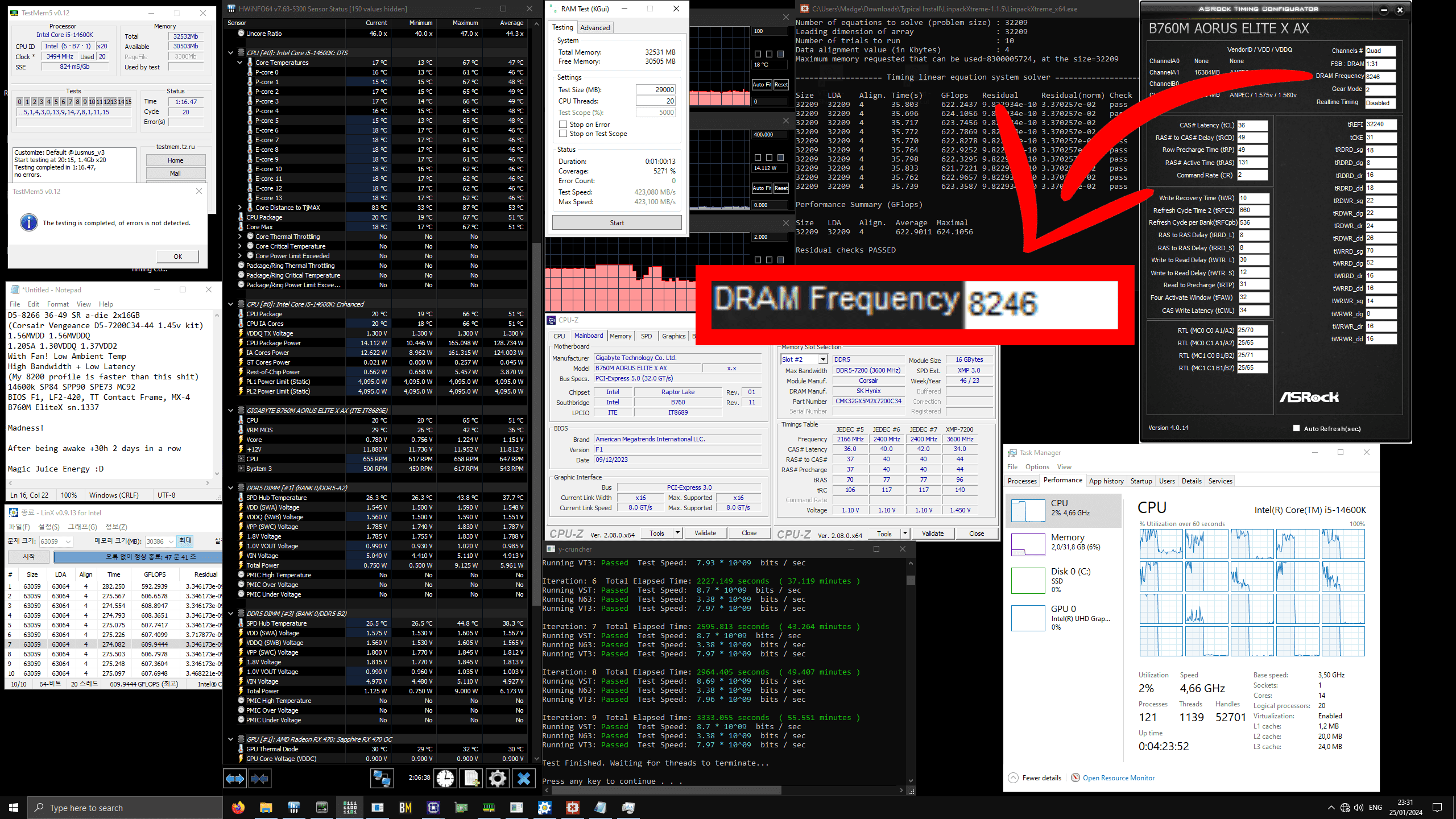Collapse the Core Temperatures tree row

(239, 63)
